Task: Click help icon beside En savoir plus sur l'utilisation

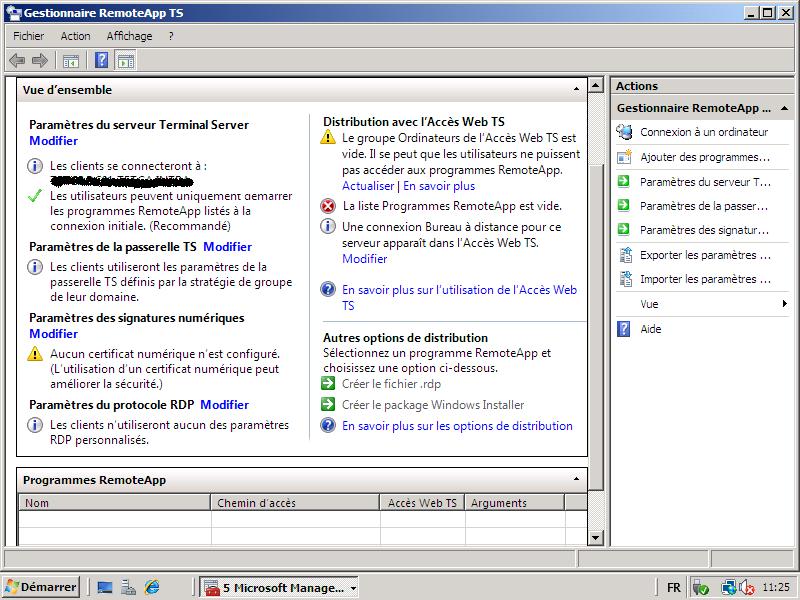Action: [328, 289]
